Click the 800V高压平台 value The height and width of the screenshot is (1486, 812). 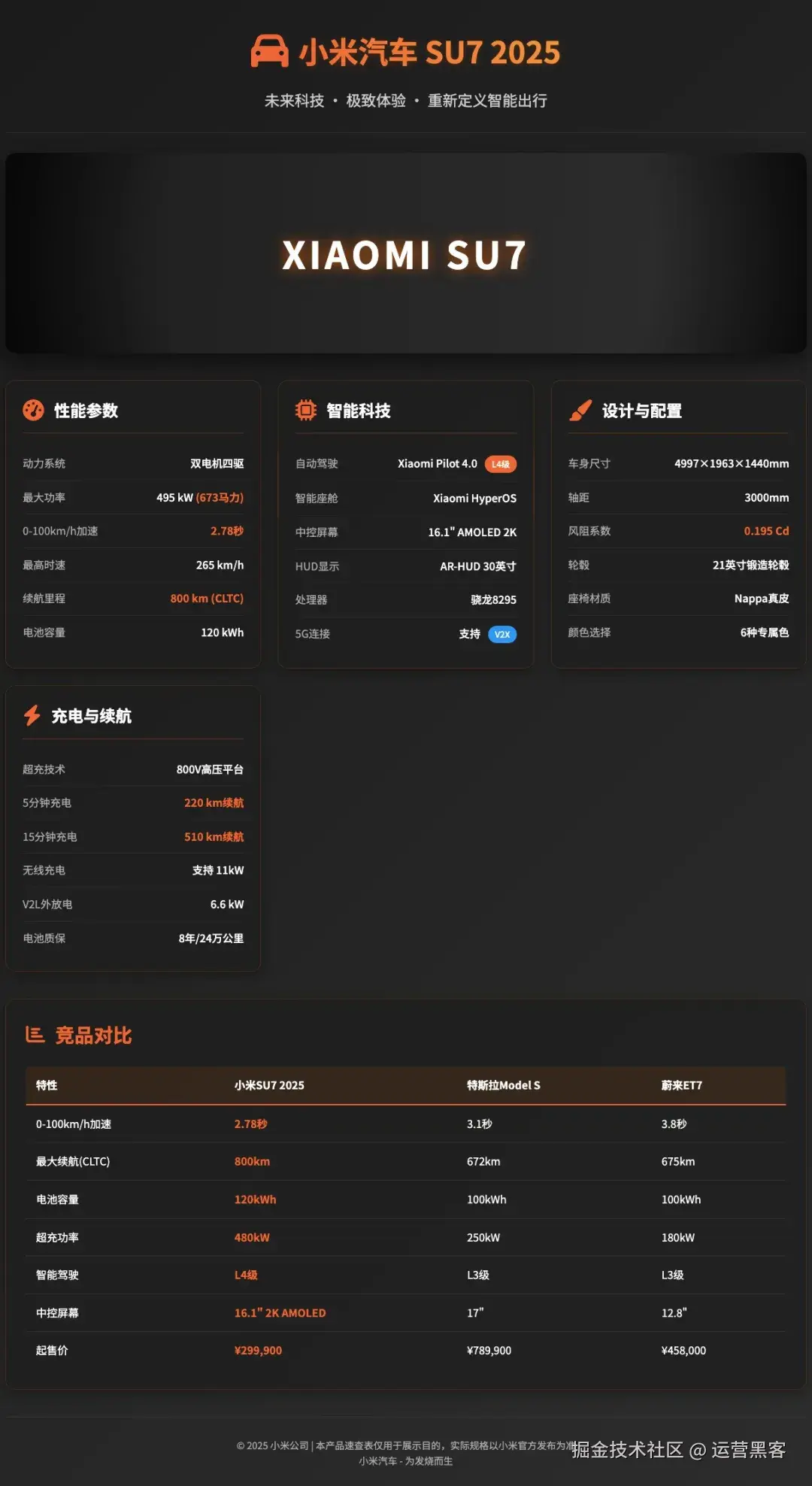point(210,769)
